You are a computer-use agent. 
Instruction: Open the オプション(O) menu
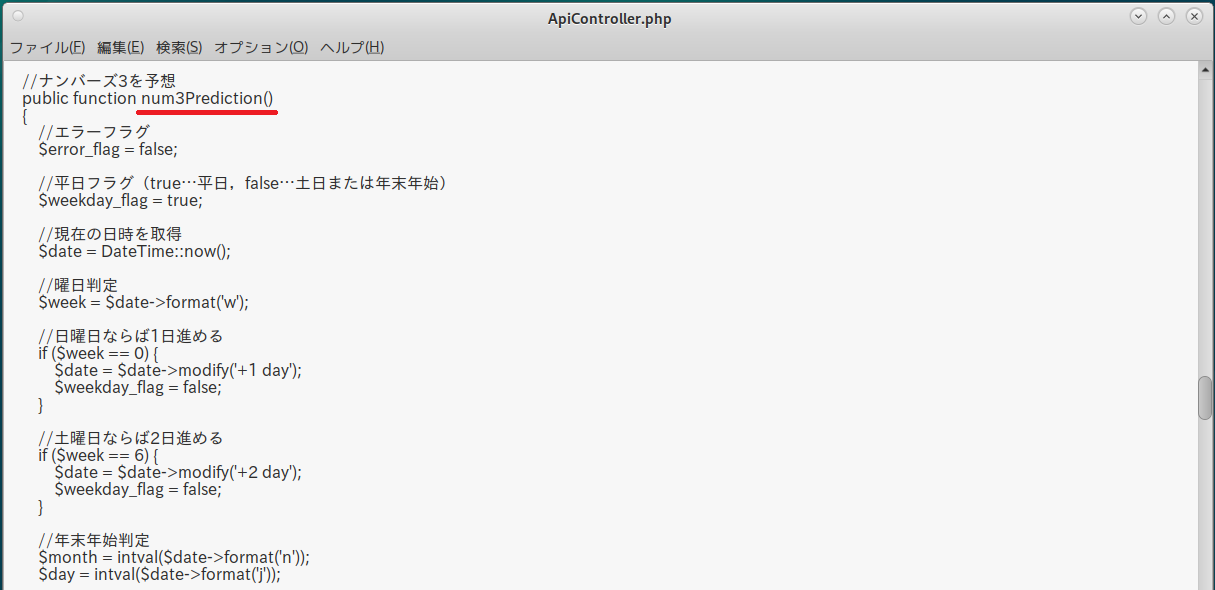[261, 47]
